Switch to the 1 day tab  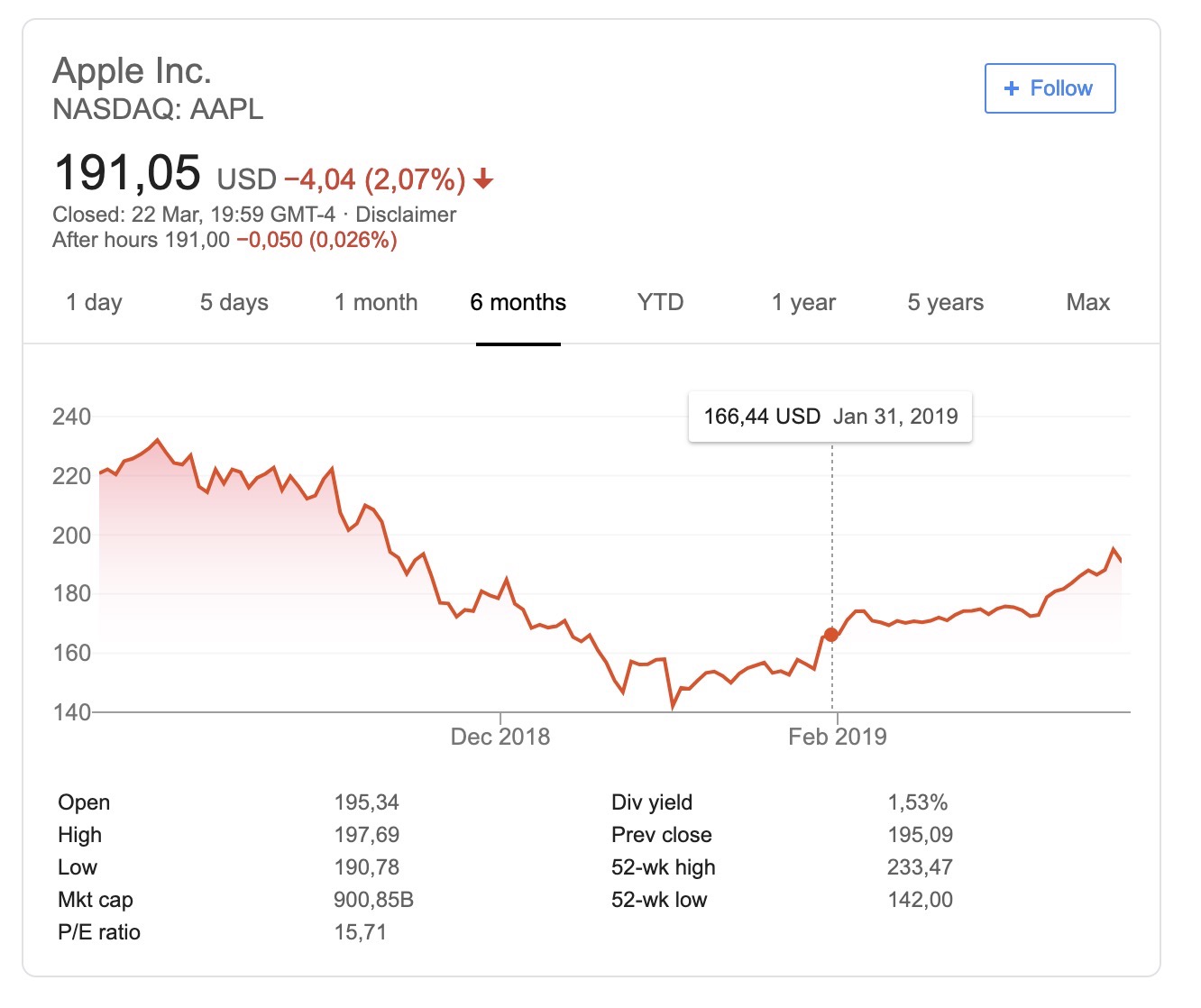point(94,303)
